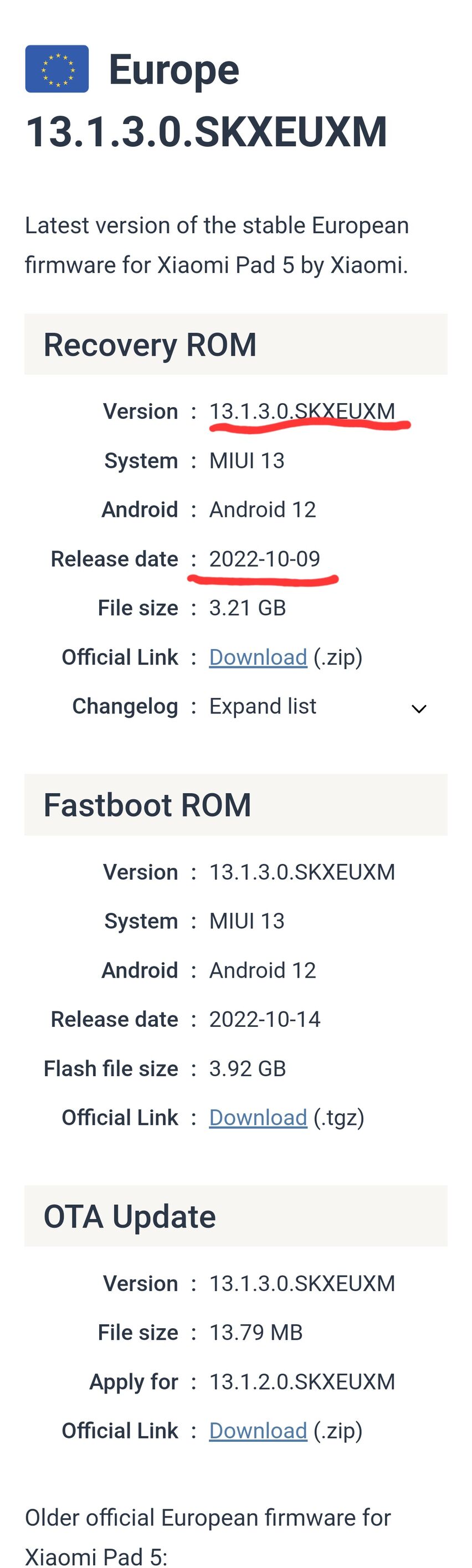Click the OTA file size 13.79 MB
Viewport: 472px width, 1568px height.
(x=256, y=1333)
